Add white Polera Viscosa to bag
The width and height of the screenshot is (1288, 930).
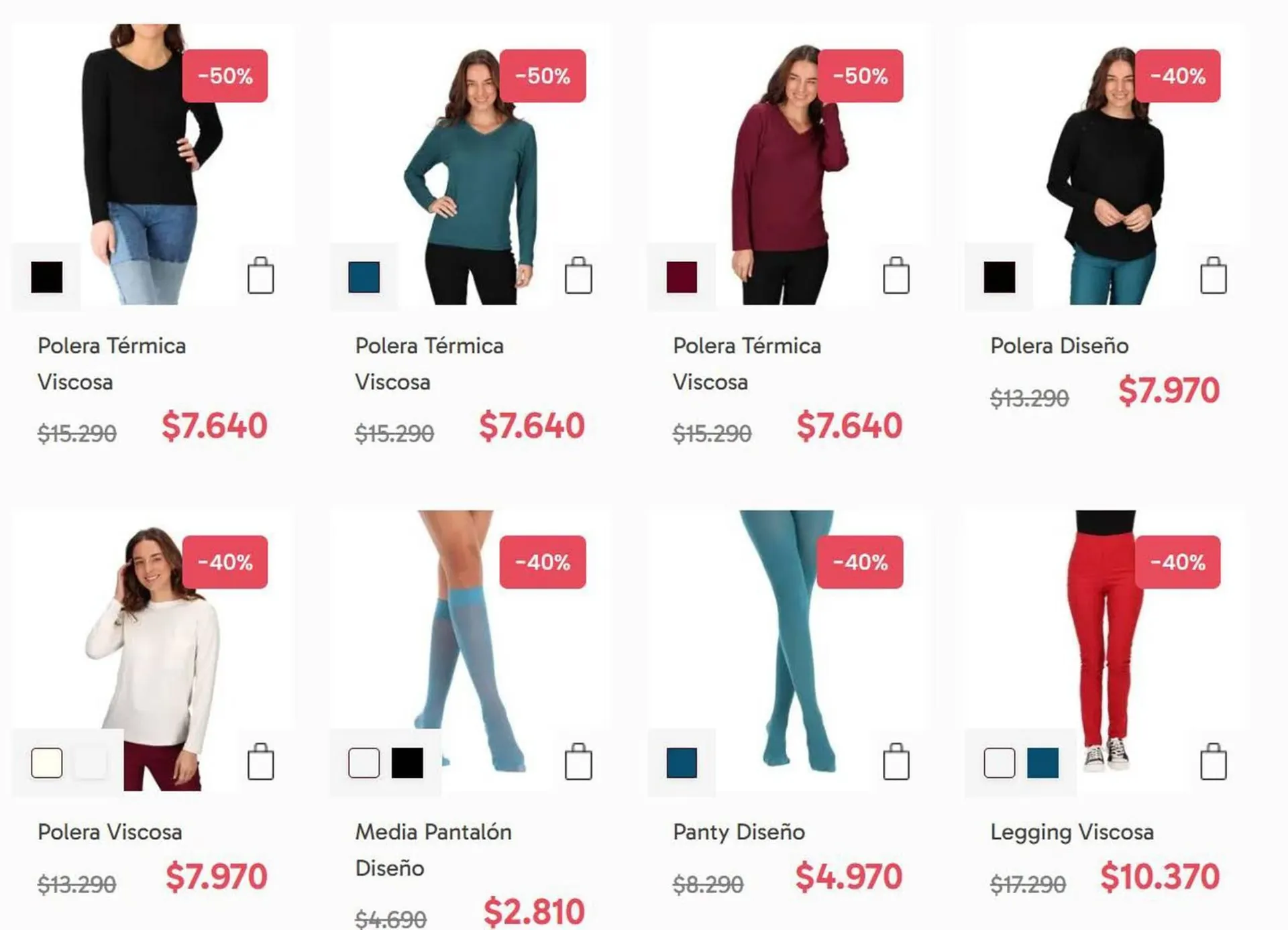coord(260,762)
